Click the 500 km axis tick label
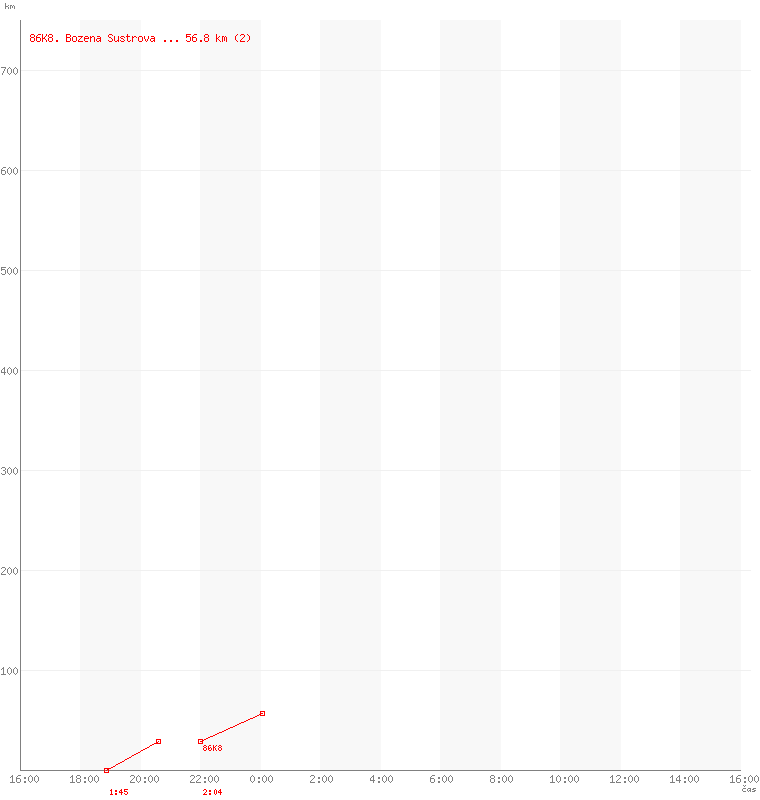 pyautogui.click(x=11, y=270)
